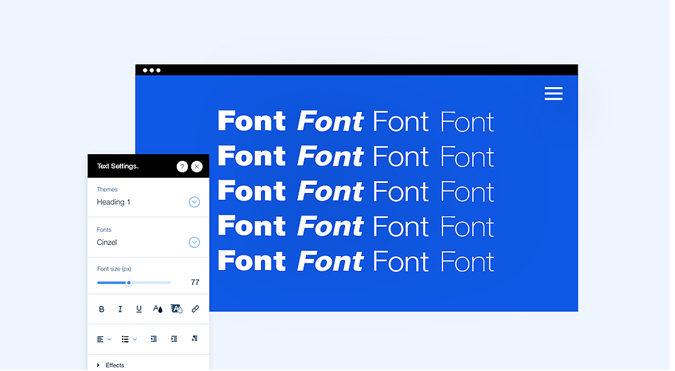The image size is (675, 371).
Task: Click the increase indent icon
Action: [174, 339]
